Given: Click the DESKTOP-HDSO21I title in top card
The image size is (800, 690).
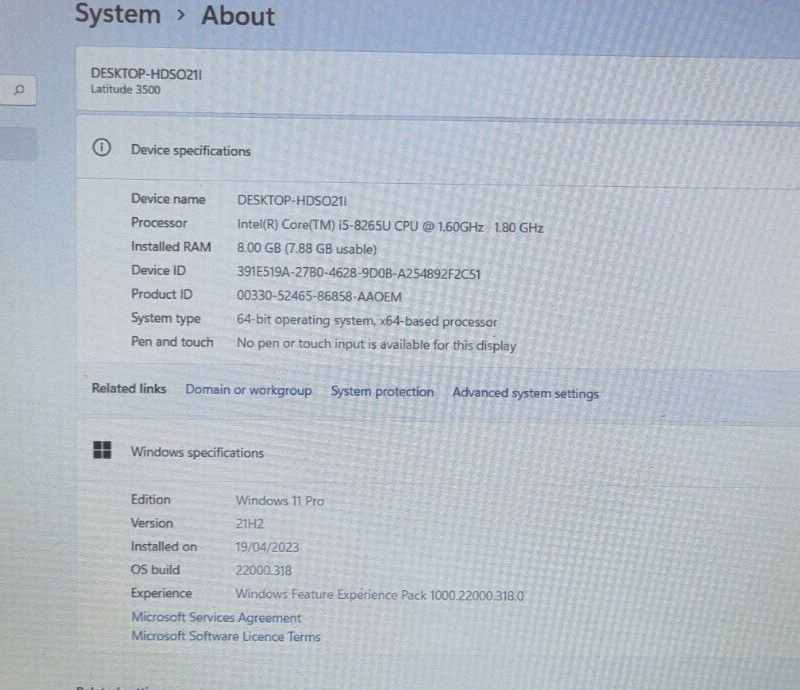Looking at the screenshot, I should (146, 74).
